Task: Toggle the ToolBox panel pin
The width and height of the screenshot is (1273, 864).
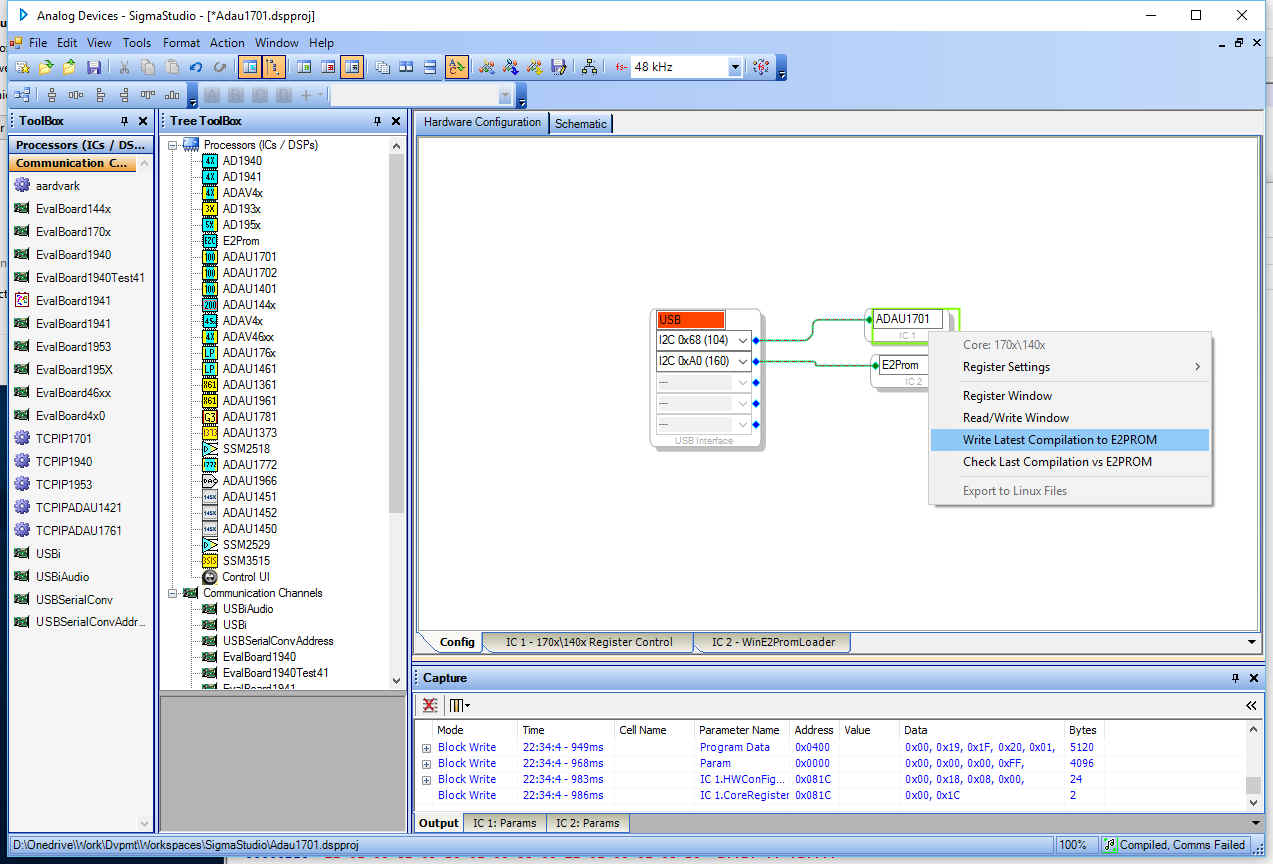Action: click(x=124, y=121)
